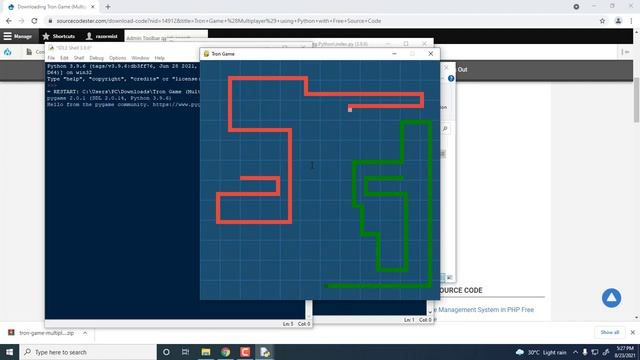Open the Windows Start menu

click(x=9, y=352)
